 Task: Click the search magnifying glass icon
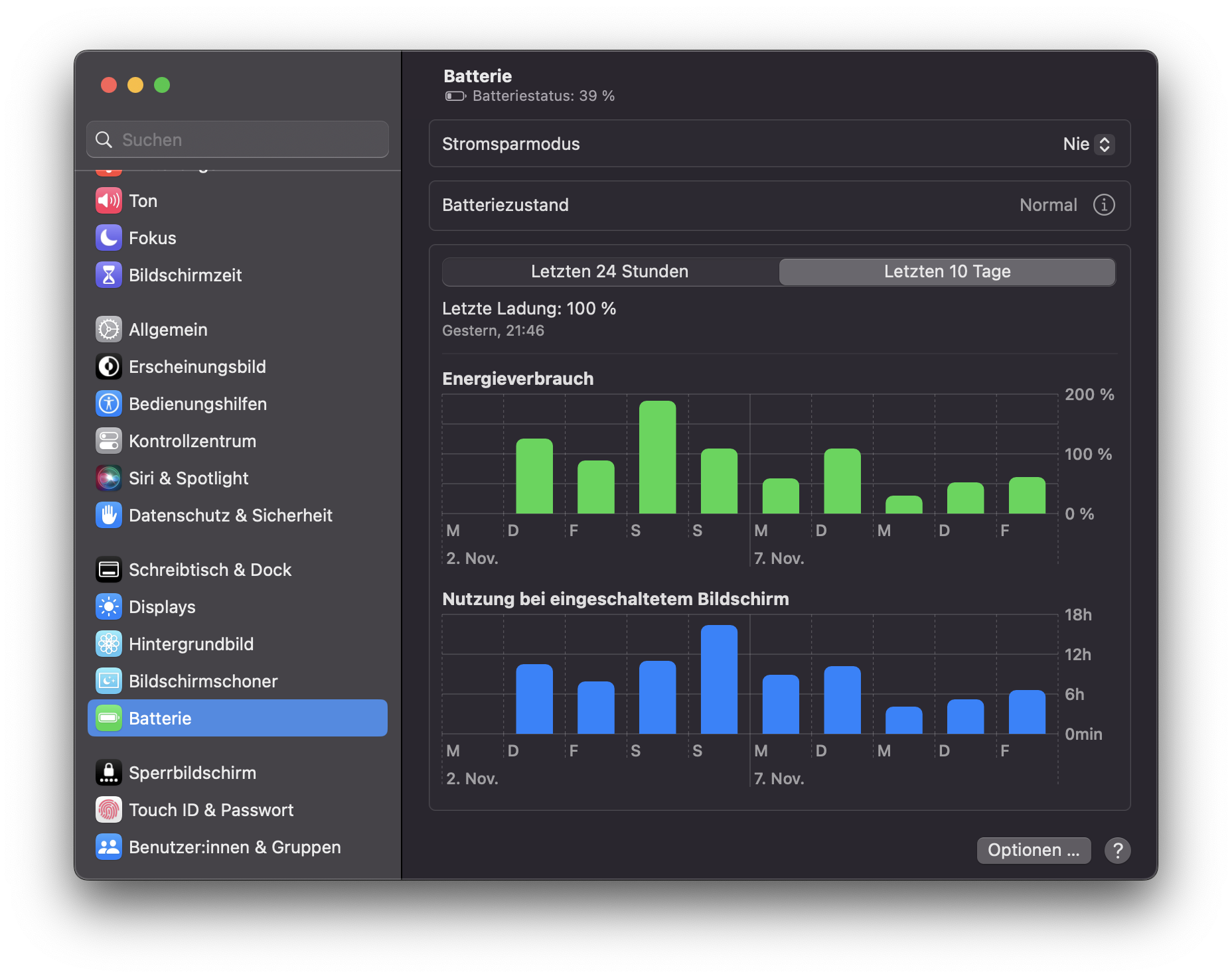[104, 140]
